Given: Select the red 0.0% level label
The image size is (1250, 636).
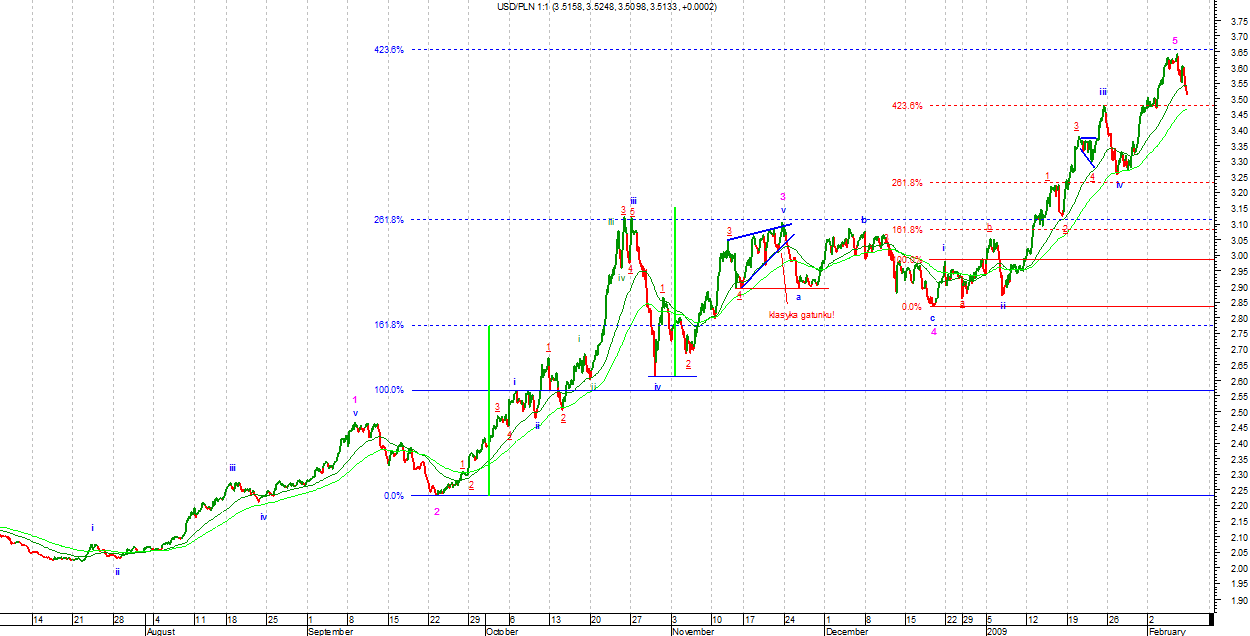Looking at the screenshot, I should point(911,307).
